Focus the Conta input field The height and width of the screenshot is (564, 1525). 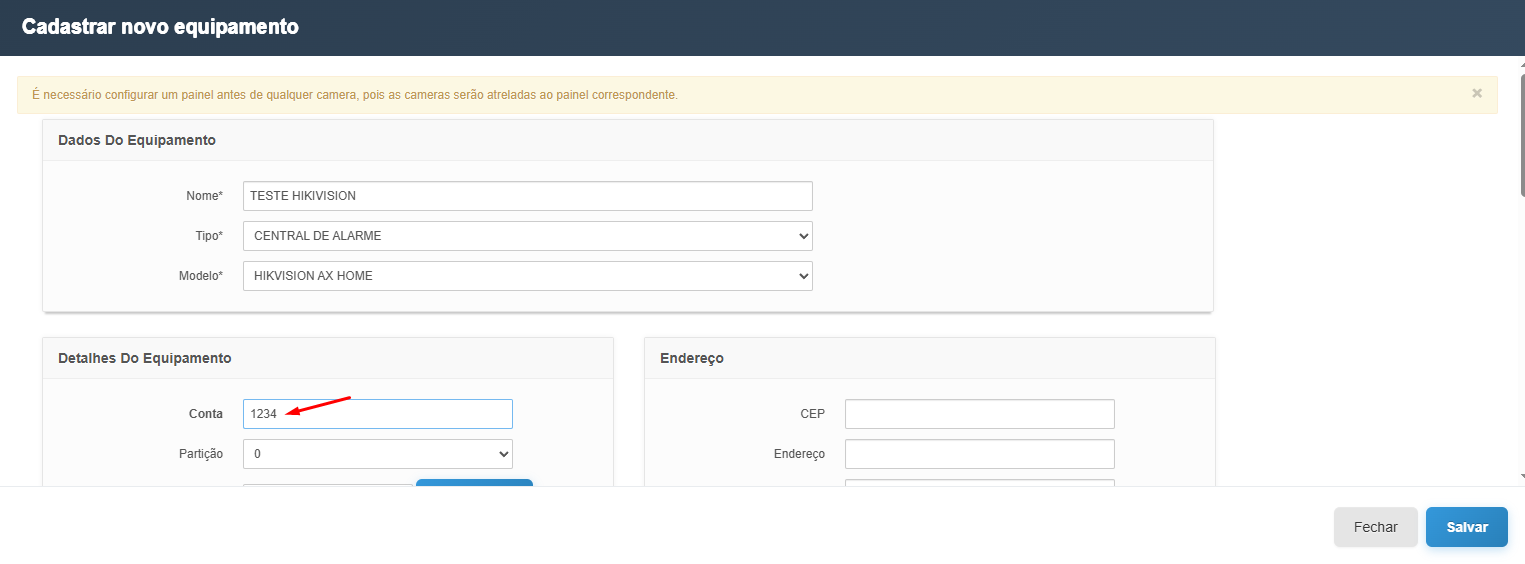(x=377, y=414)
